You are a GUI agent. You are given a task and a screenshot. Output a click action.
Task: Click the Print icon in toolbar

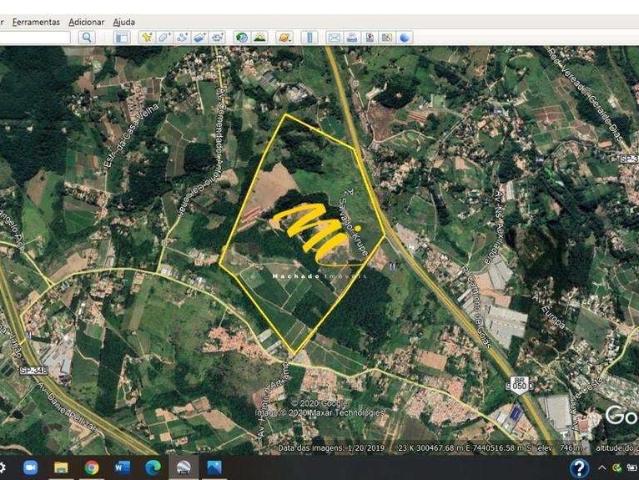tap(351, 37)
